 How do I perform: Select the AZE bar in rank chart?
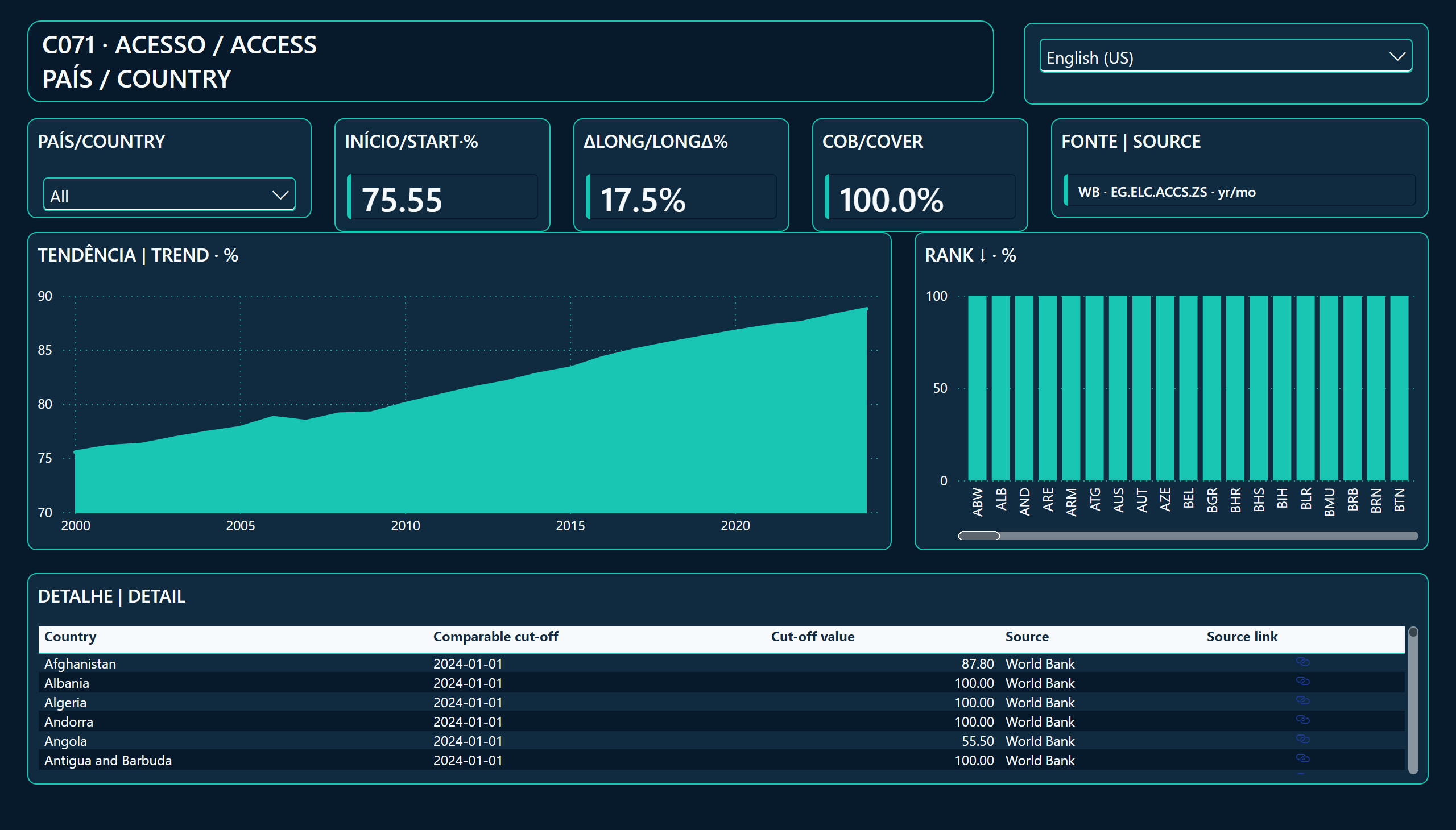(x=1165, y=388)
